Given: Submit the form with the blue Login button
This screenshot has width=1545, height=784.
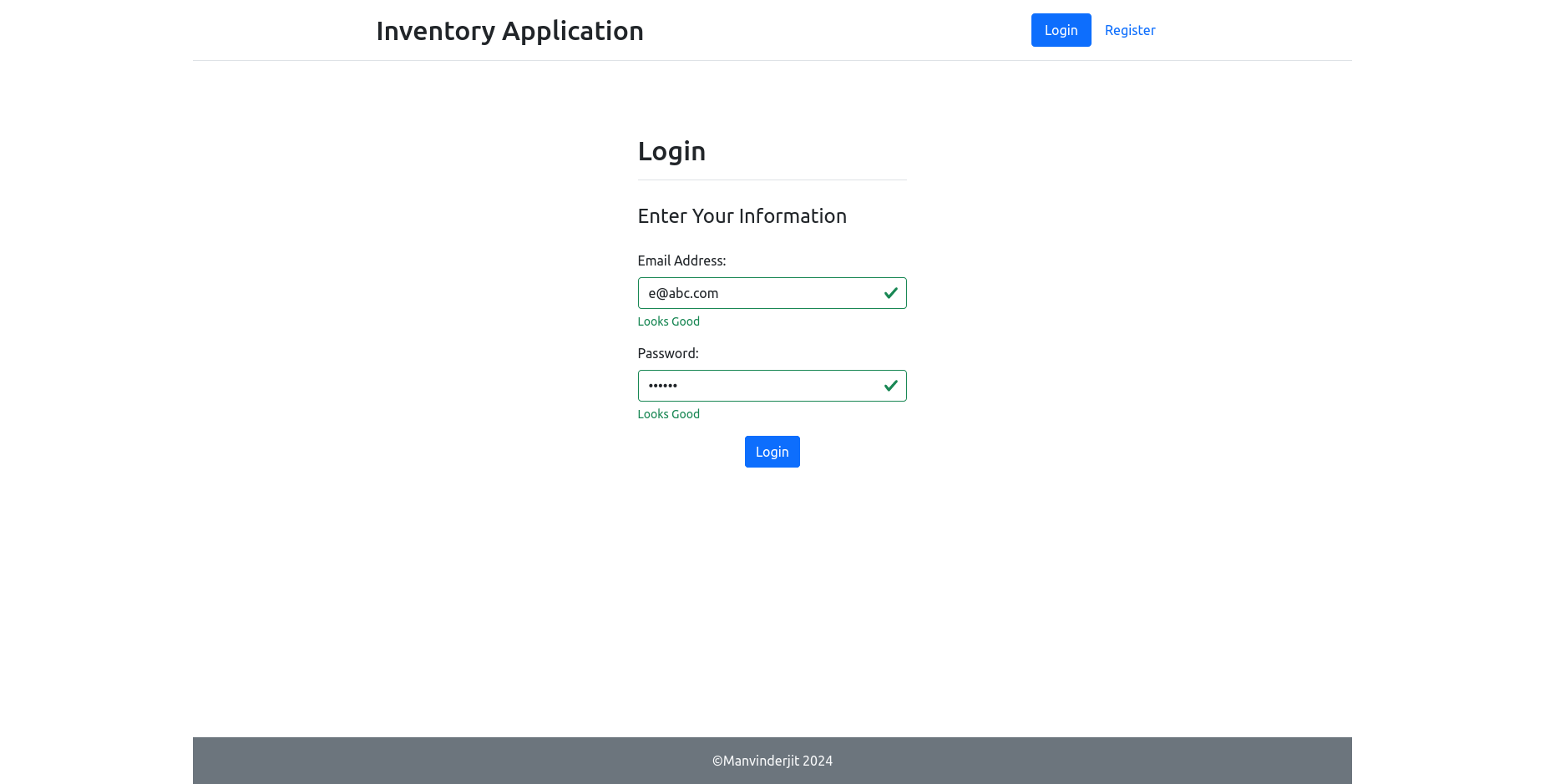Looking at the screenshot, I should (772, 452).
